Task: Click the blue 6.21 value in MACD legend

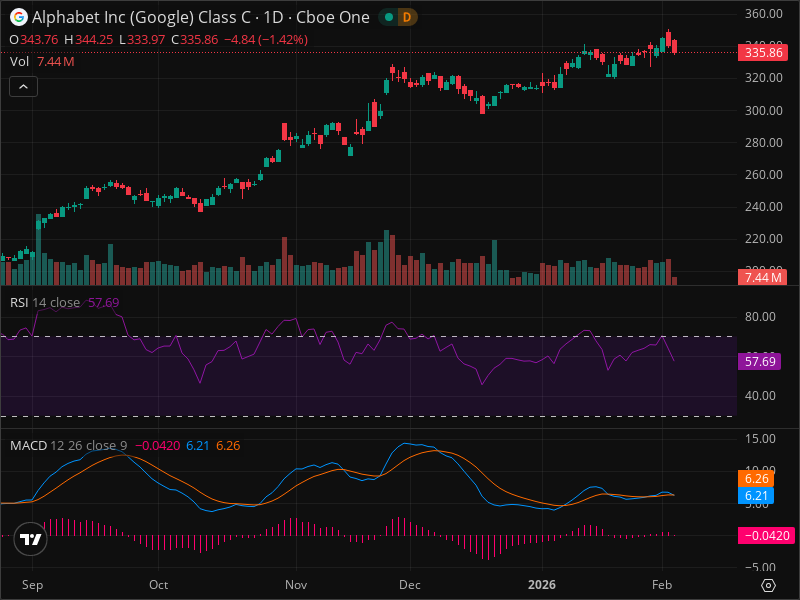Action: (197, 445)
